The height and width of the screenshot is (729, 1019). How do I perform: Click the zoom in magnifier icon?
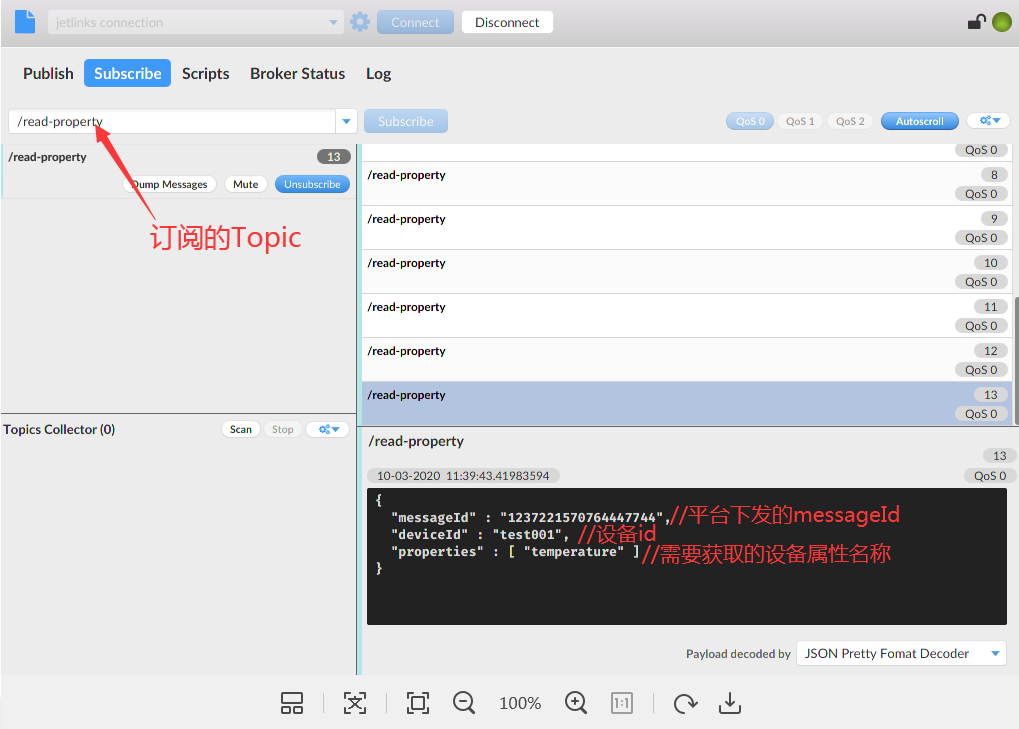pos(576,703)
